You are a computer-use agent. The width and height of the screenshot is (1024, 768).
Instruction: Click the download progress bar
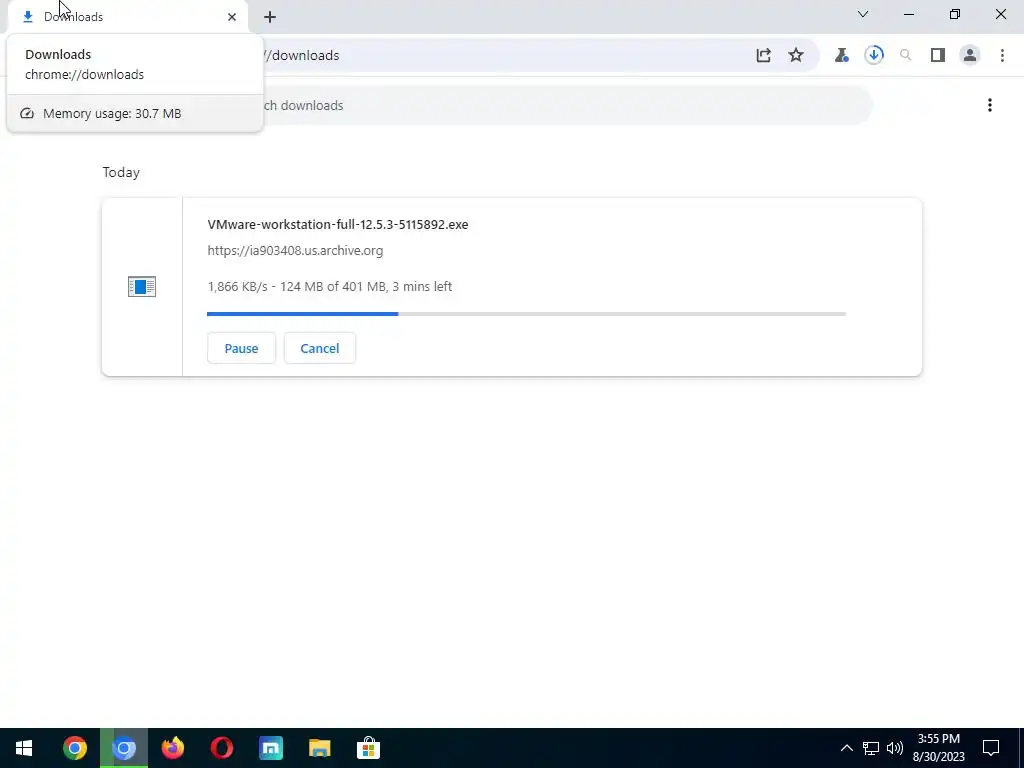point(526,314)
